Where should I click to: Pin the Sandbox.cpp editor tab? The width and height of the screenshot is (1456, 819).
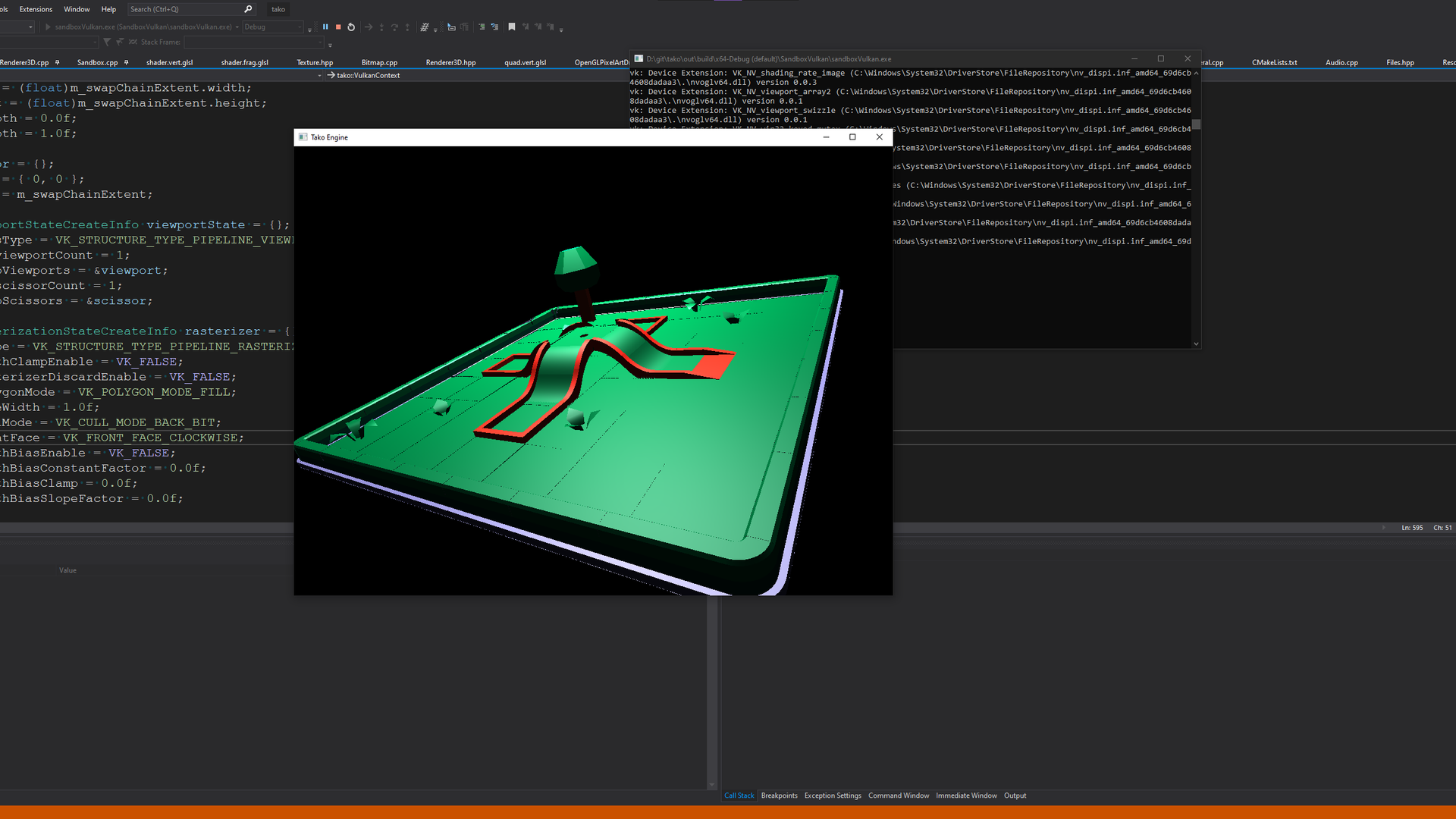click(x=126, y=62)
